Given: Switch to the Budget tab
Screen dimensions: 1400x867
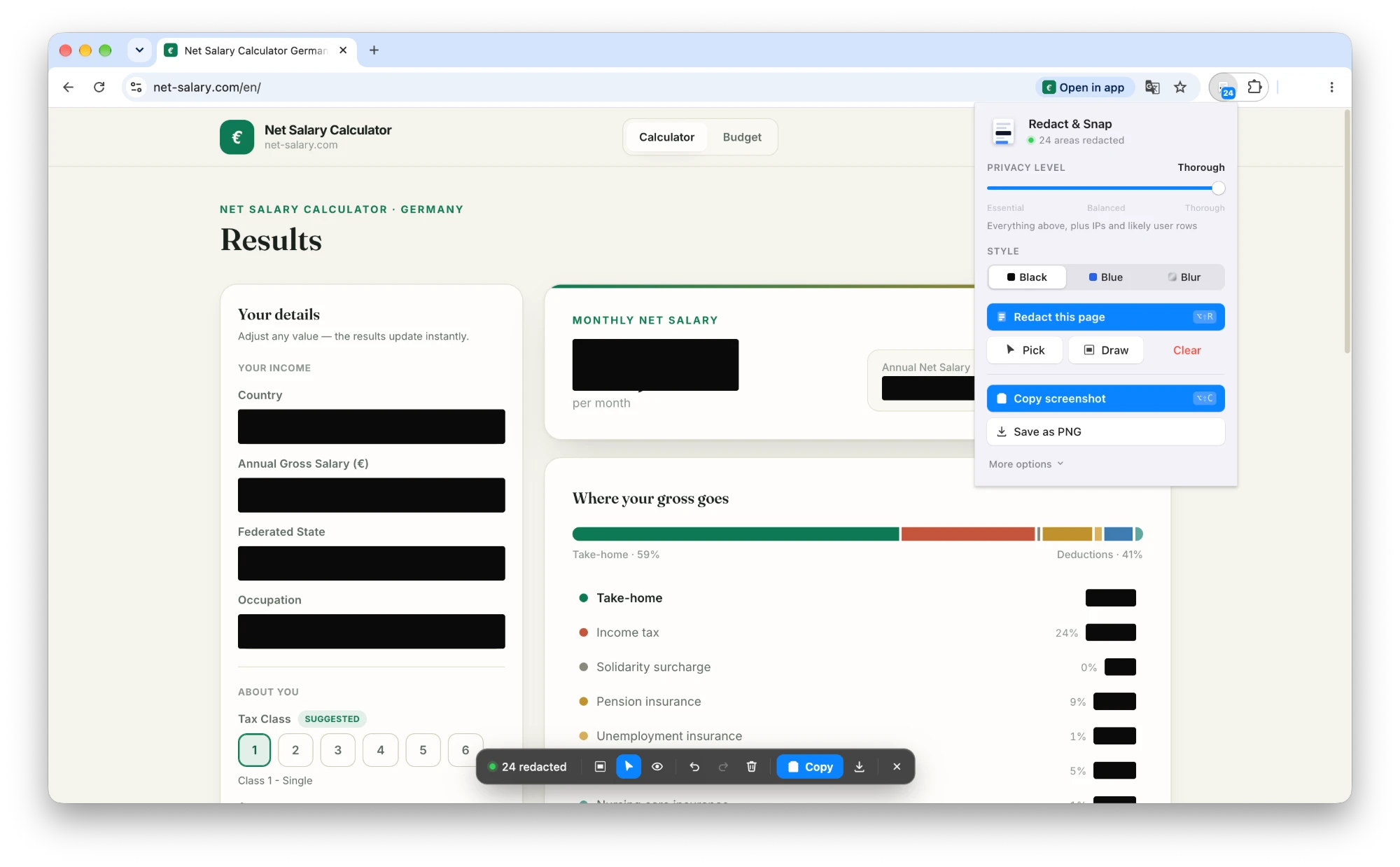Looking at the screenshot, I should (742, 137).
